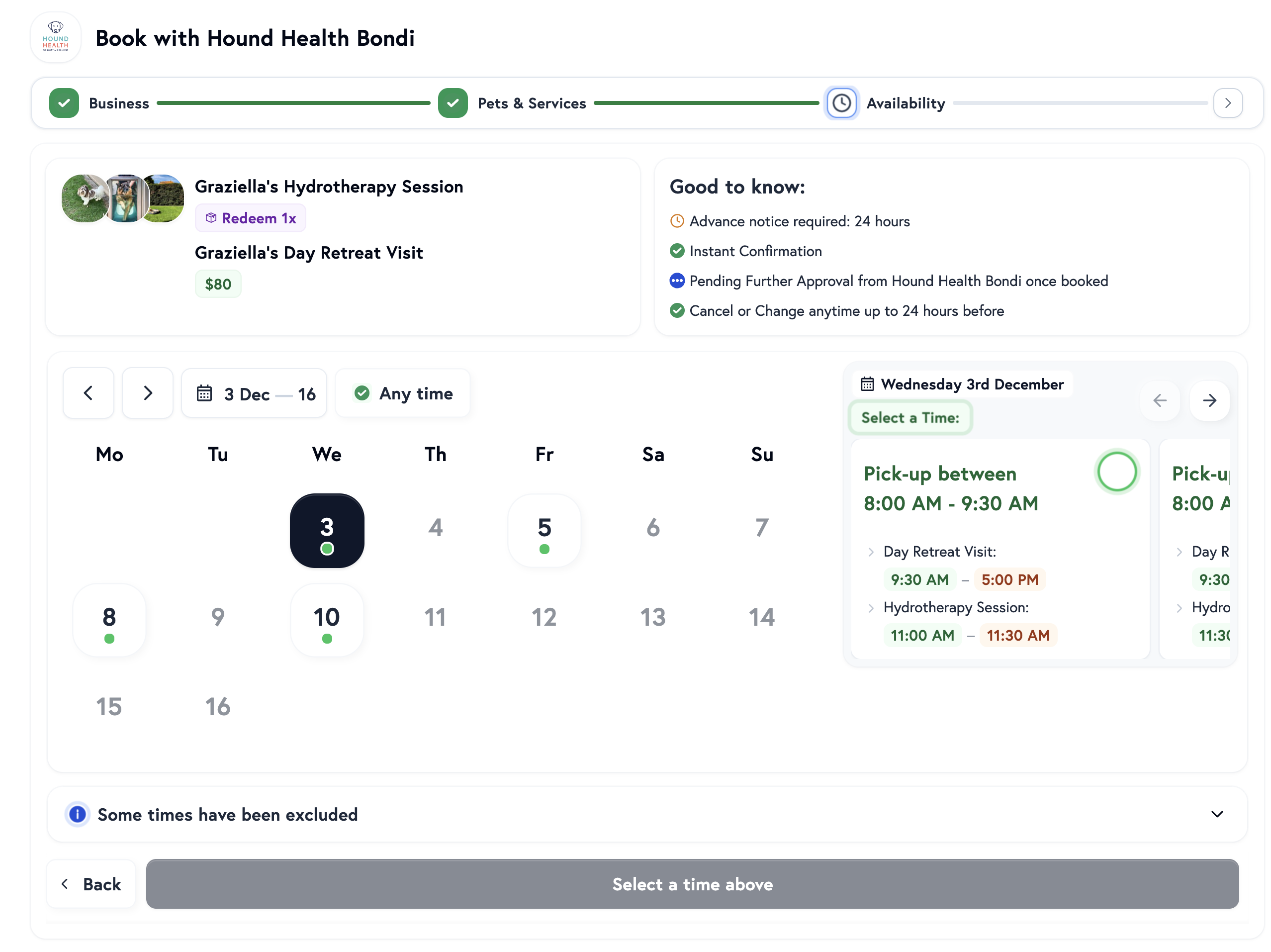Expand Hydrotherapy Session details chevron

(871, 608)
